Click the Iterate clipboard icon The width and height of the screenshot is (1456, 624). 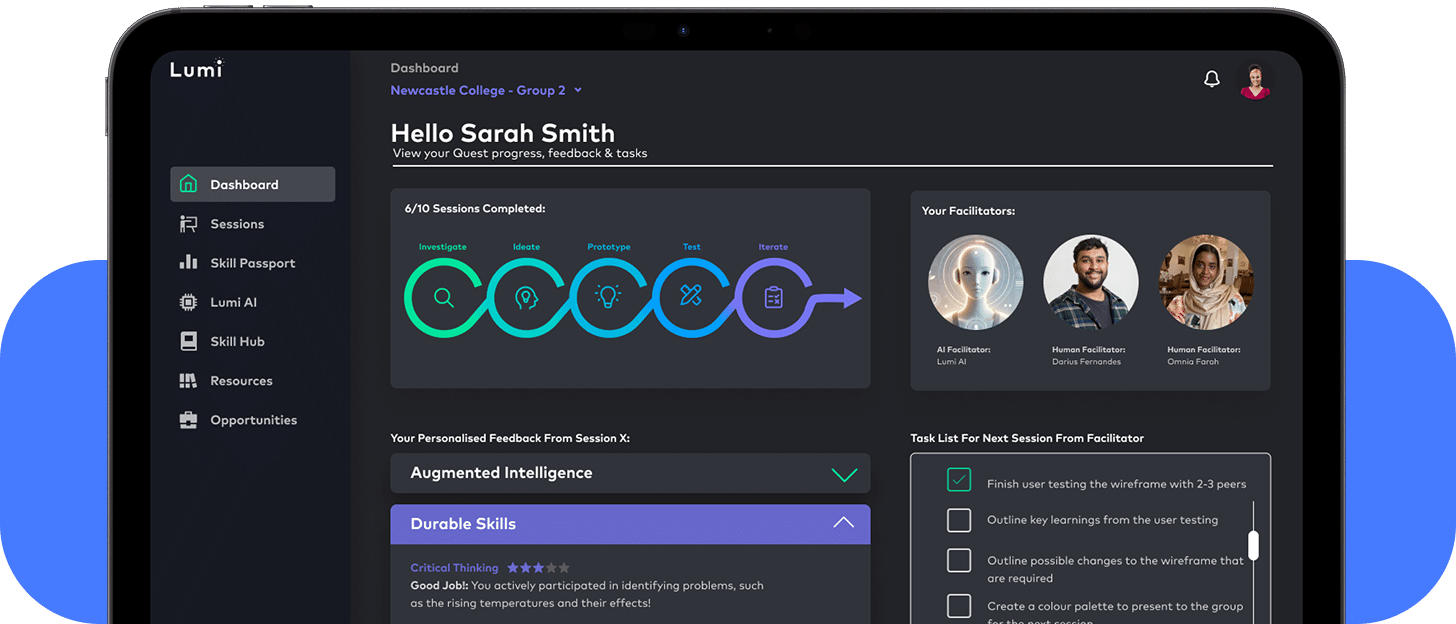click(773, 297)
